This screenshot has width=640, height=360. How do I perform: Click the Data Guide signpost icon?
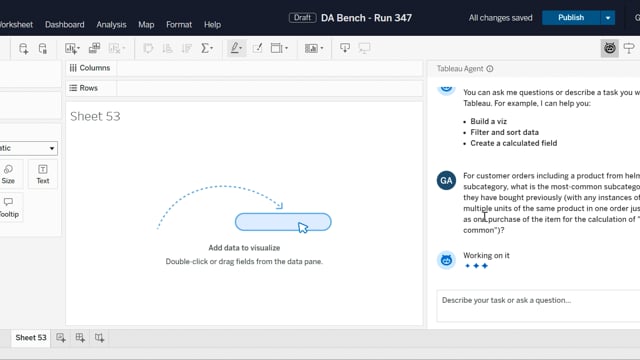coord(629,48)
